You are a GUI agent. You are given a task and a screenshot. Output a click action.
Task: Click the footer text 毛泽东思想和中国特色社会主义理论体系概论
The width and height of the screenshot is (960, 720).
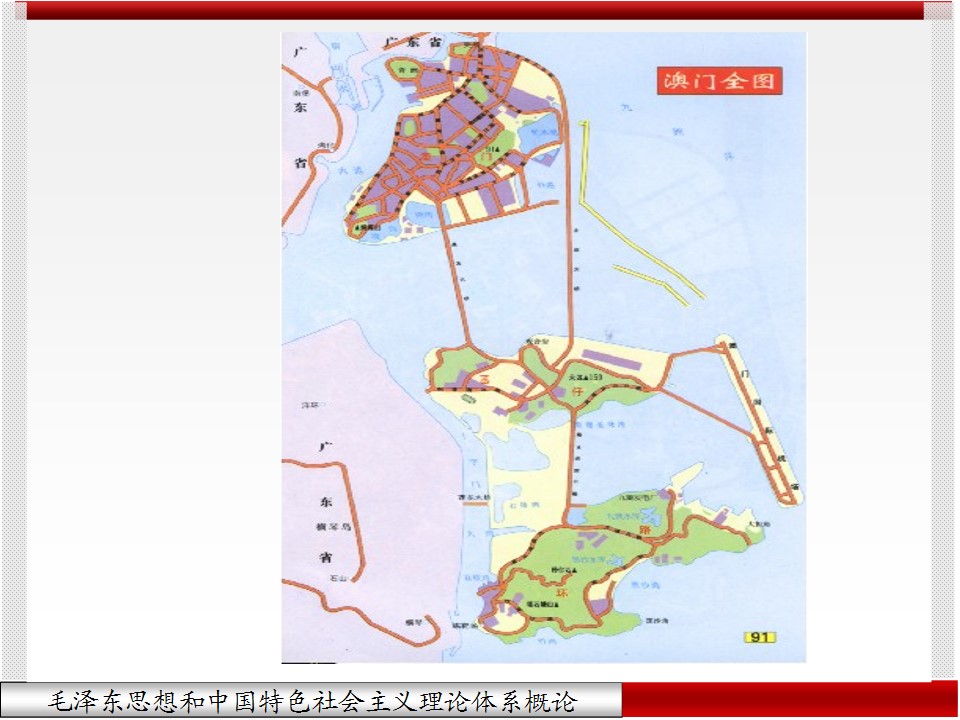pos(313,700)
